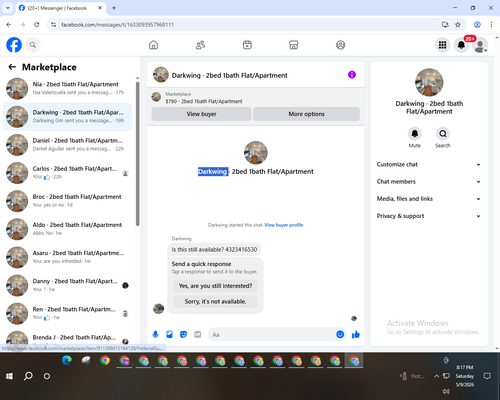The height and width of the screenshot is (400, 500).
Task: Open the account profile picture menu
Action: click(480, 45)
